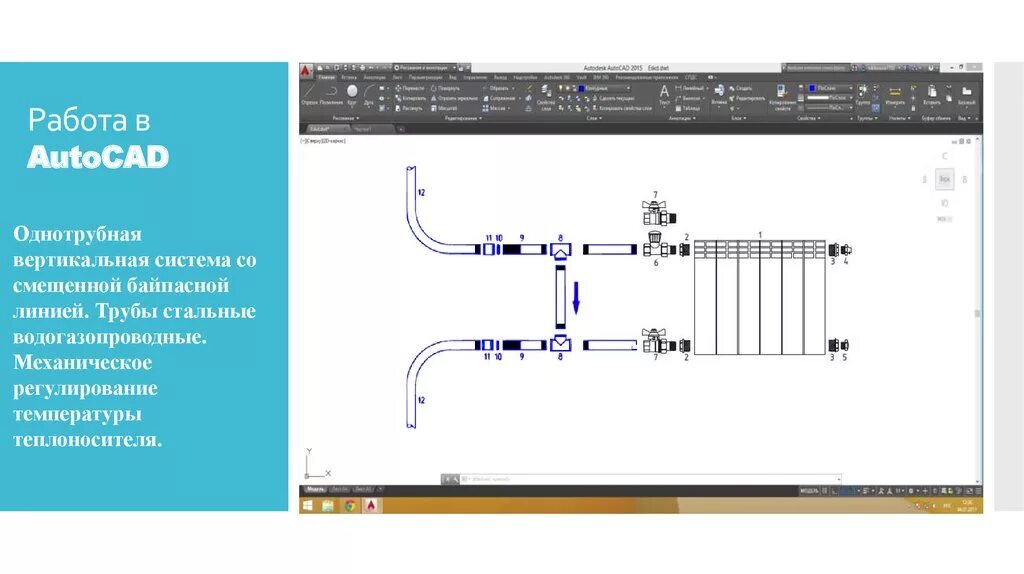Click Edit block (Редактировать) button
Viewport: 1024px width, 574px height.
(748, 98)
